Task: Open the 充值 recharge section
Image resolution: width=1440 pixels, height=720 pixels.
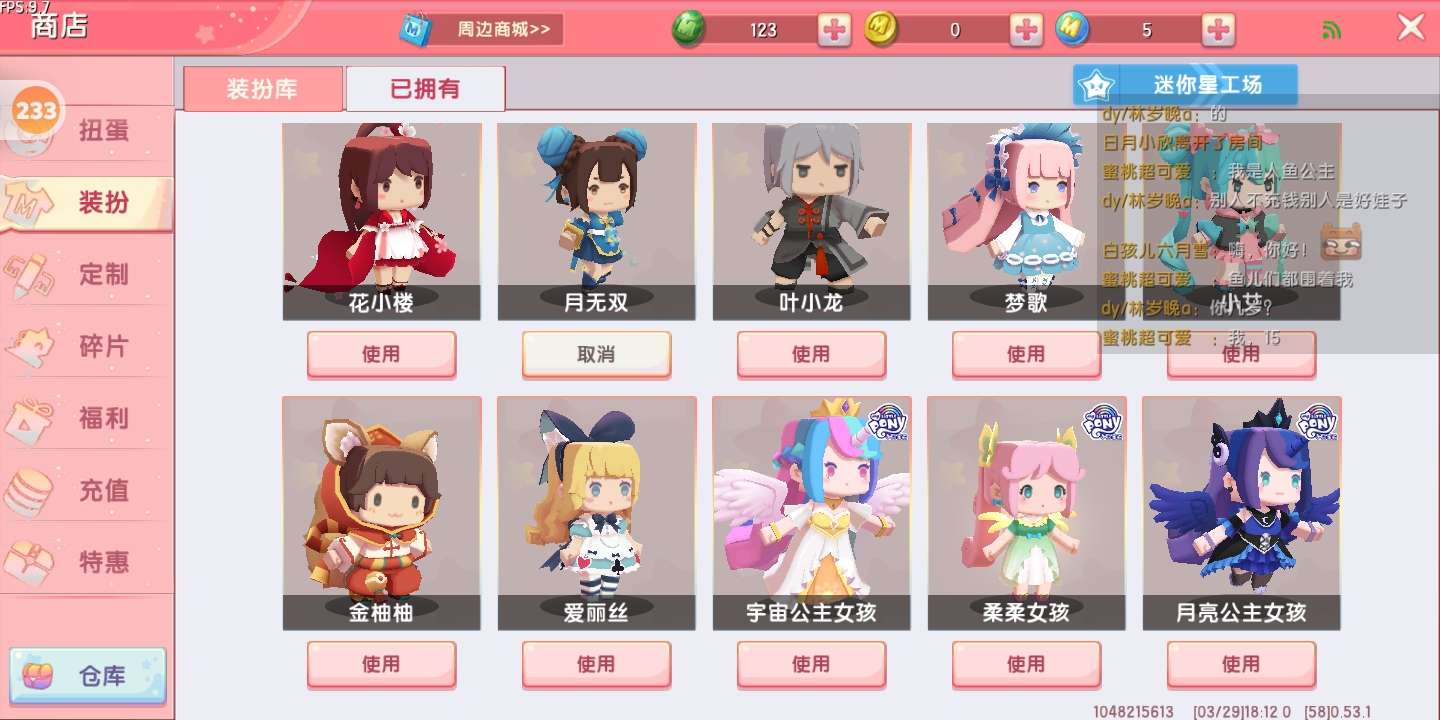Action: (x=87, y=490)
